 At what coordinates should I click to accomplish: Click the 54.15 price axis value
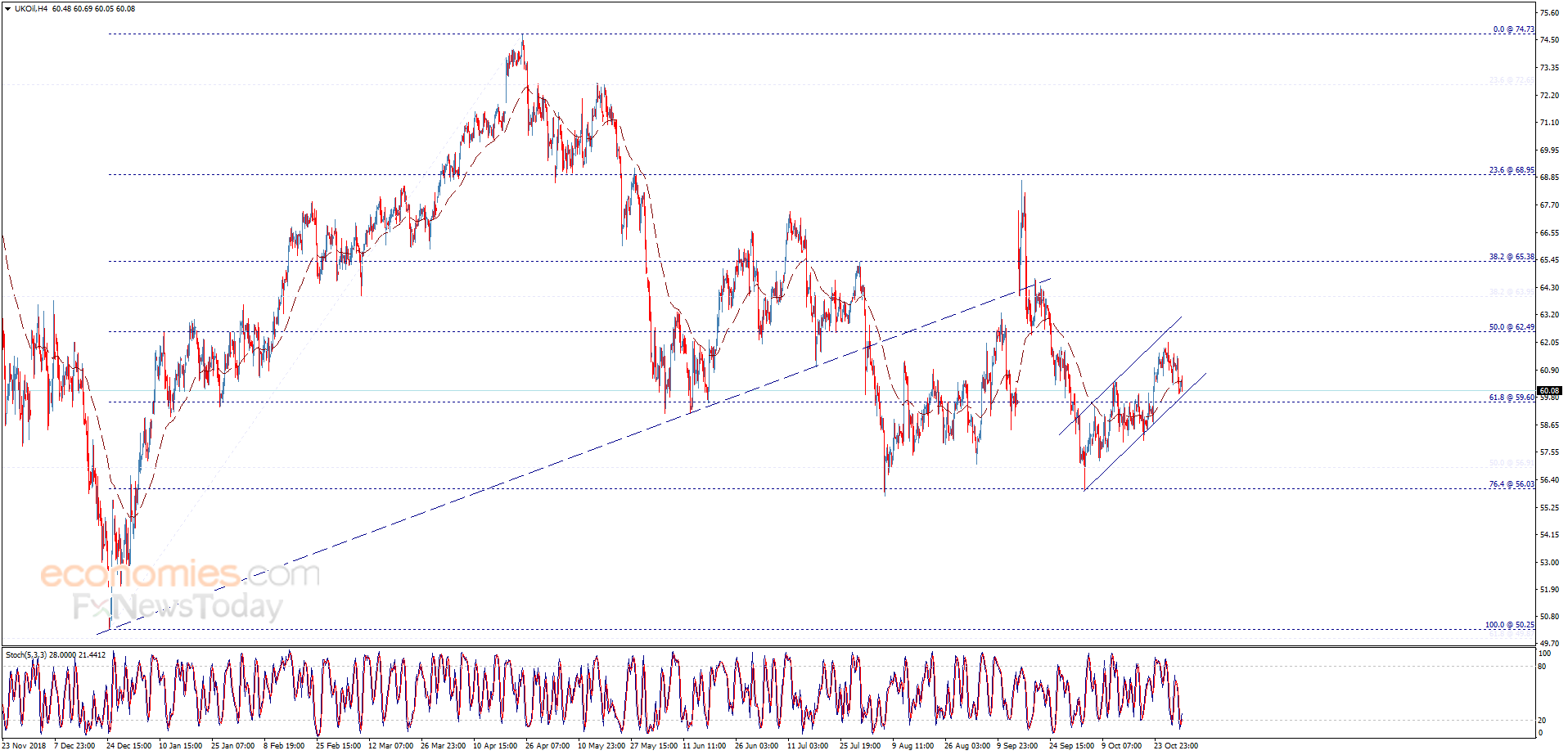coord(1549,535)
